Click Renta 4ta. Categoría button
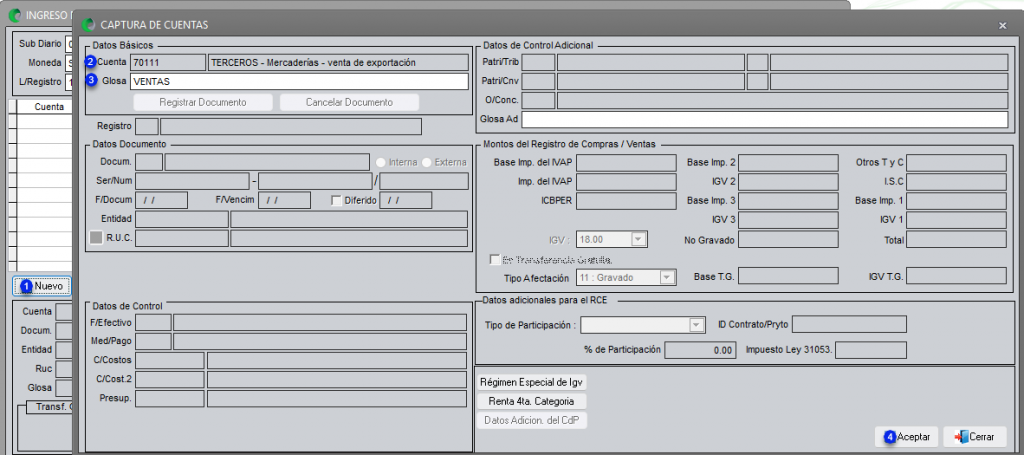Screen dimensions: 1024x455 point(532,401)
